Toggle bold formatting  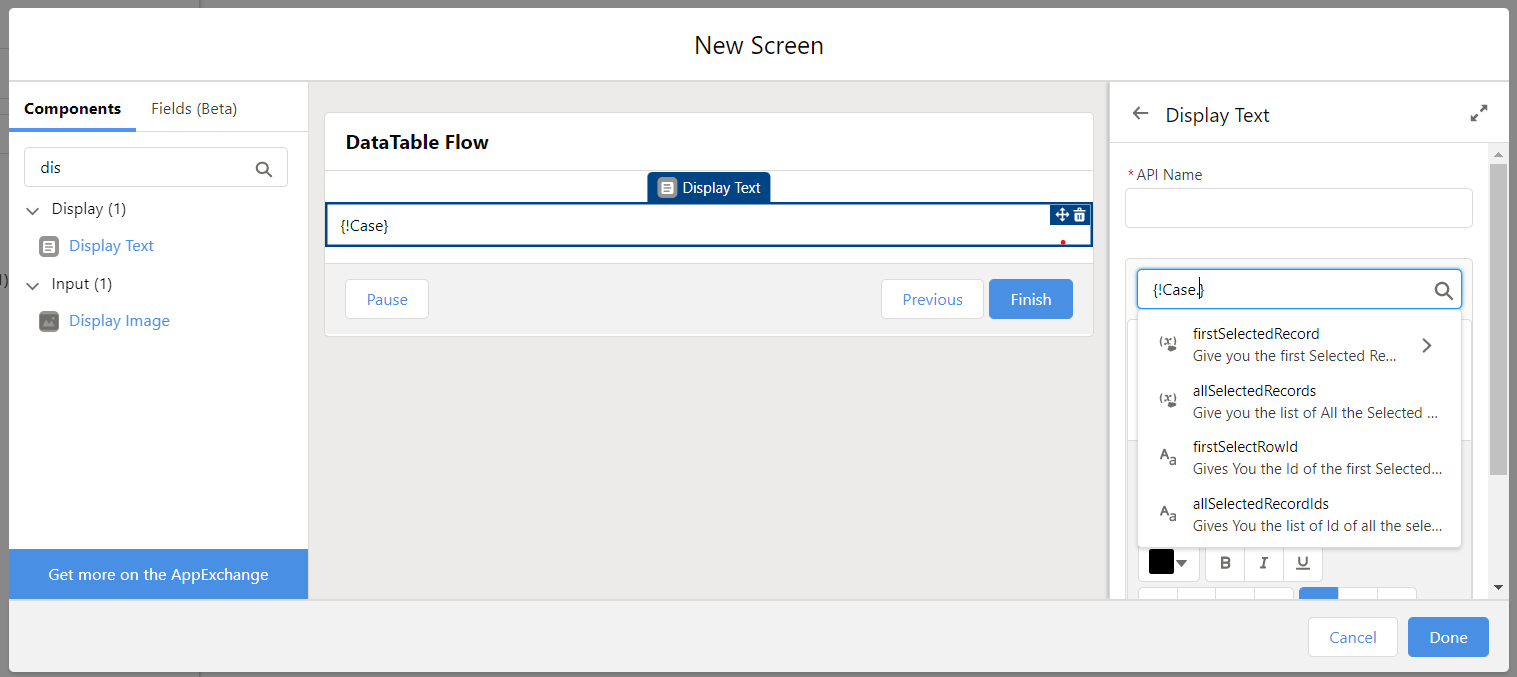(1224, 563)
